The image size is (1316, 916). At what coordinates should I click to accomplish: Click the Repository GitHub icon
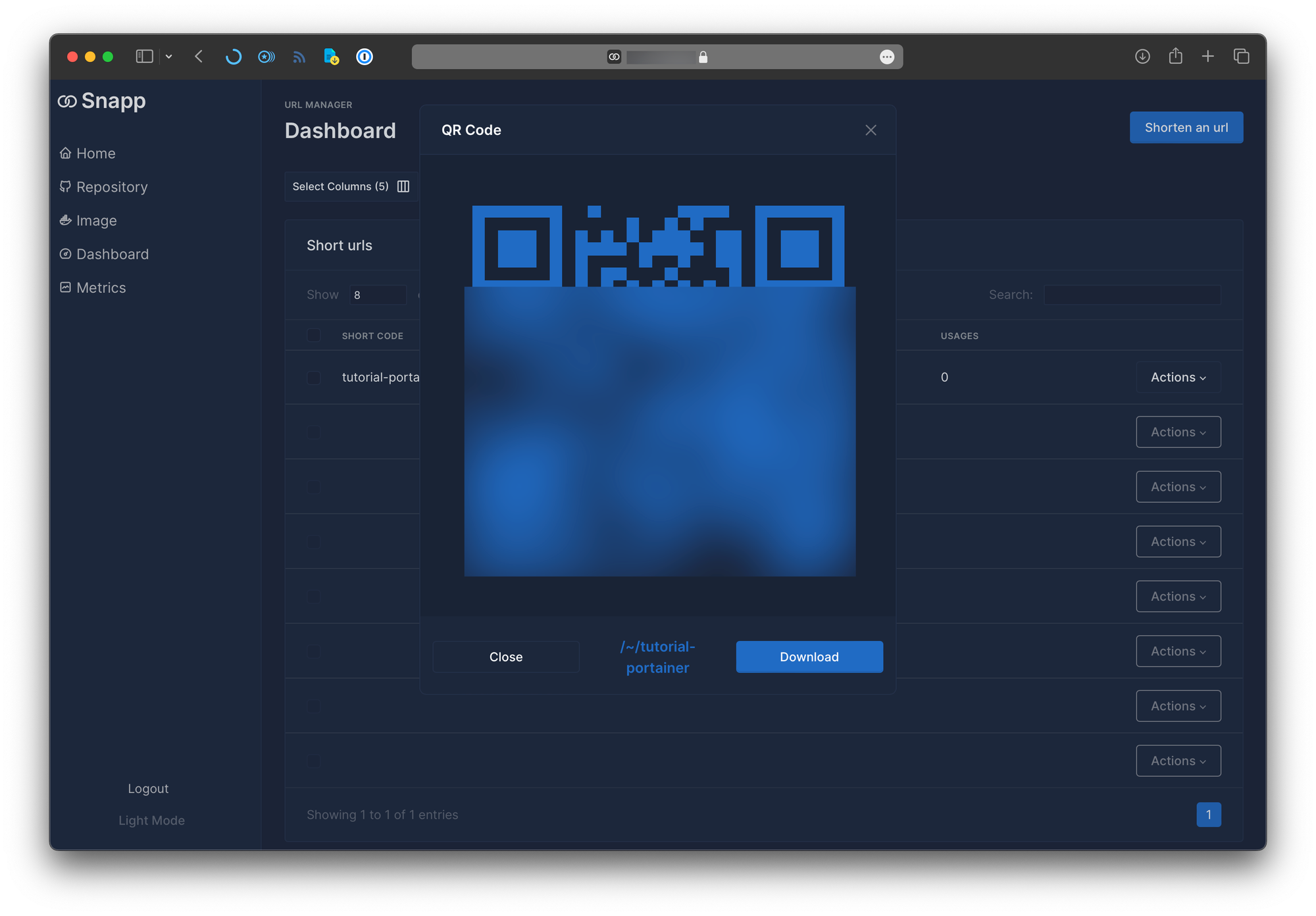[x=65, y=186]
